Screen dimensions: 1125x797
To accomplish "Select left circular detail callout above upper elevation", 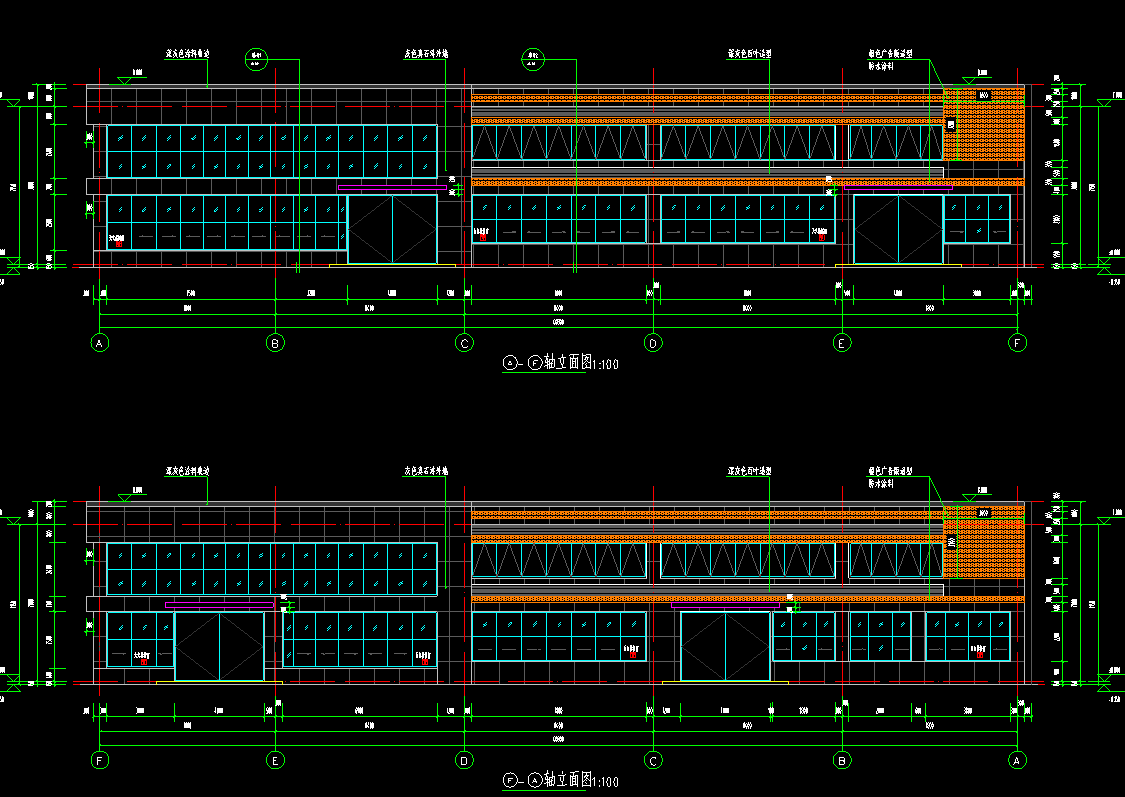I will click(256, 59).
